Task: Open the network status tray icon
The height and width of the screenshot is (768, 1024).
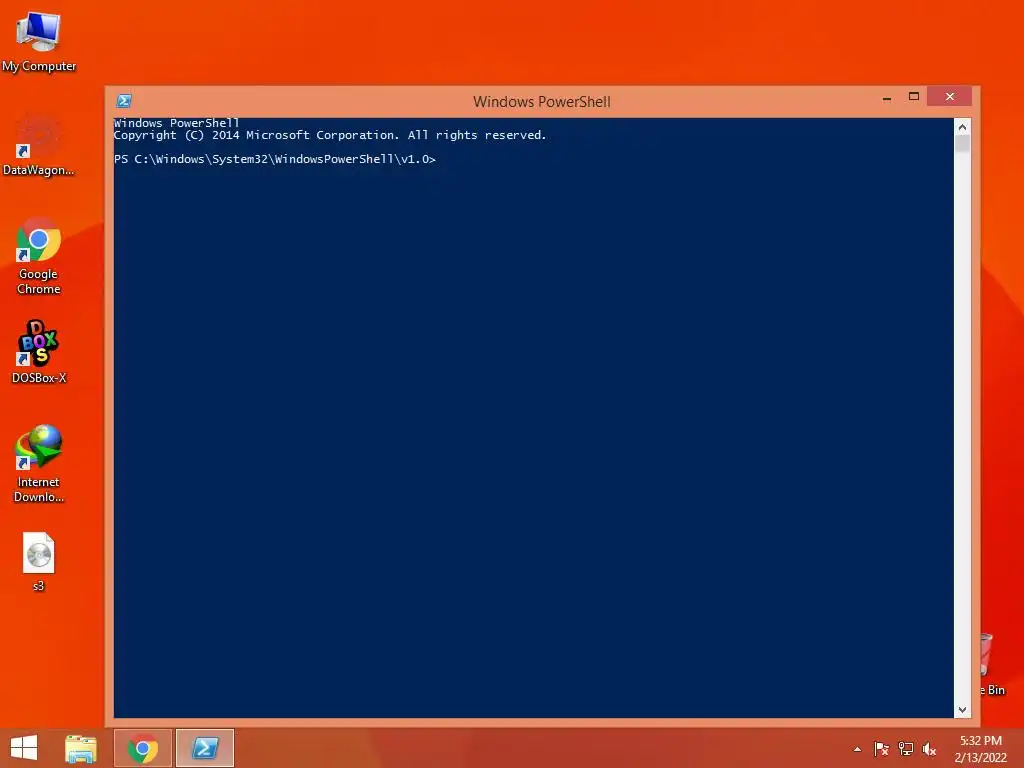Action: coord(905,749)
